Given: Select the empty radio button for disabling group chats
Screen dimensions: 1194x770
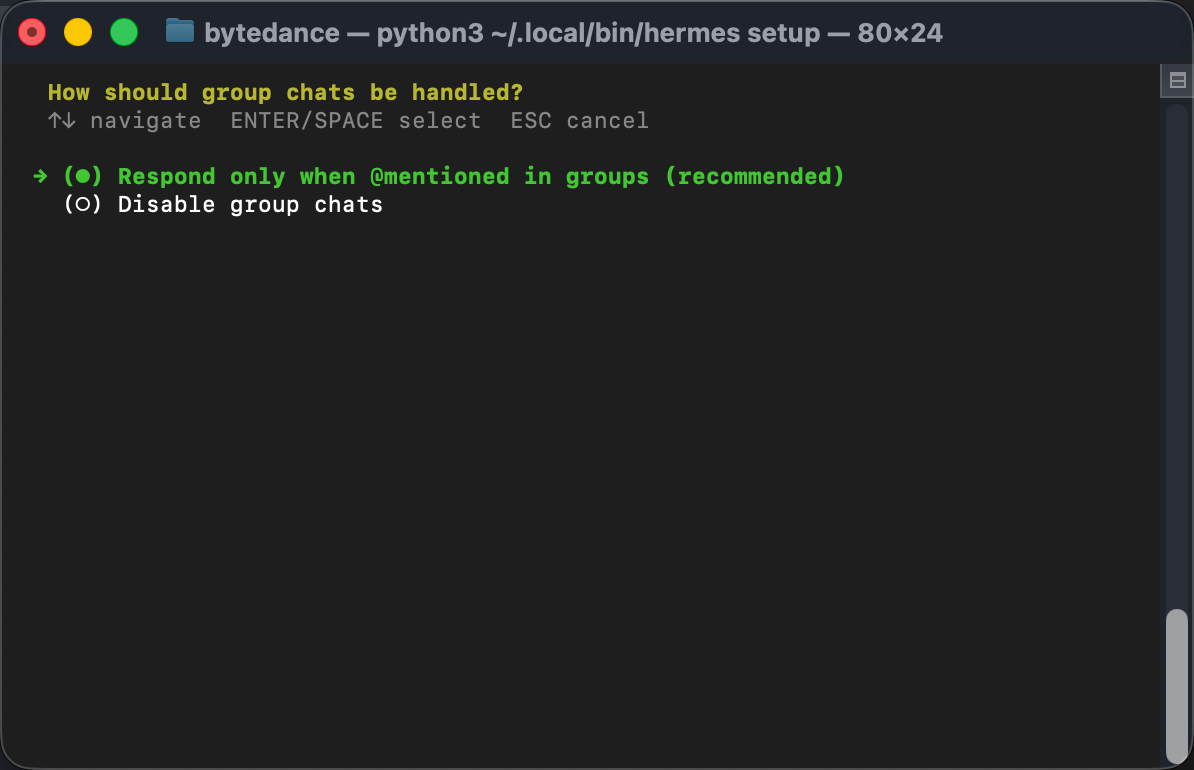Looking at the screenshot, I should coord(83,205).
